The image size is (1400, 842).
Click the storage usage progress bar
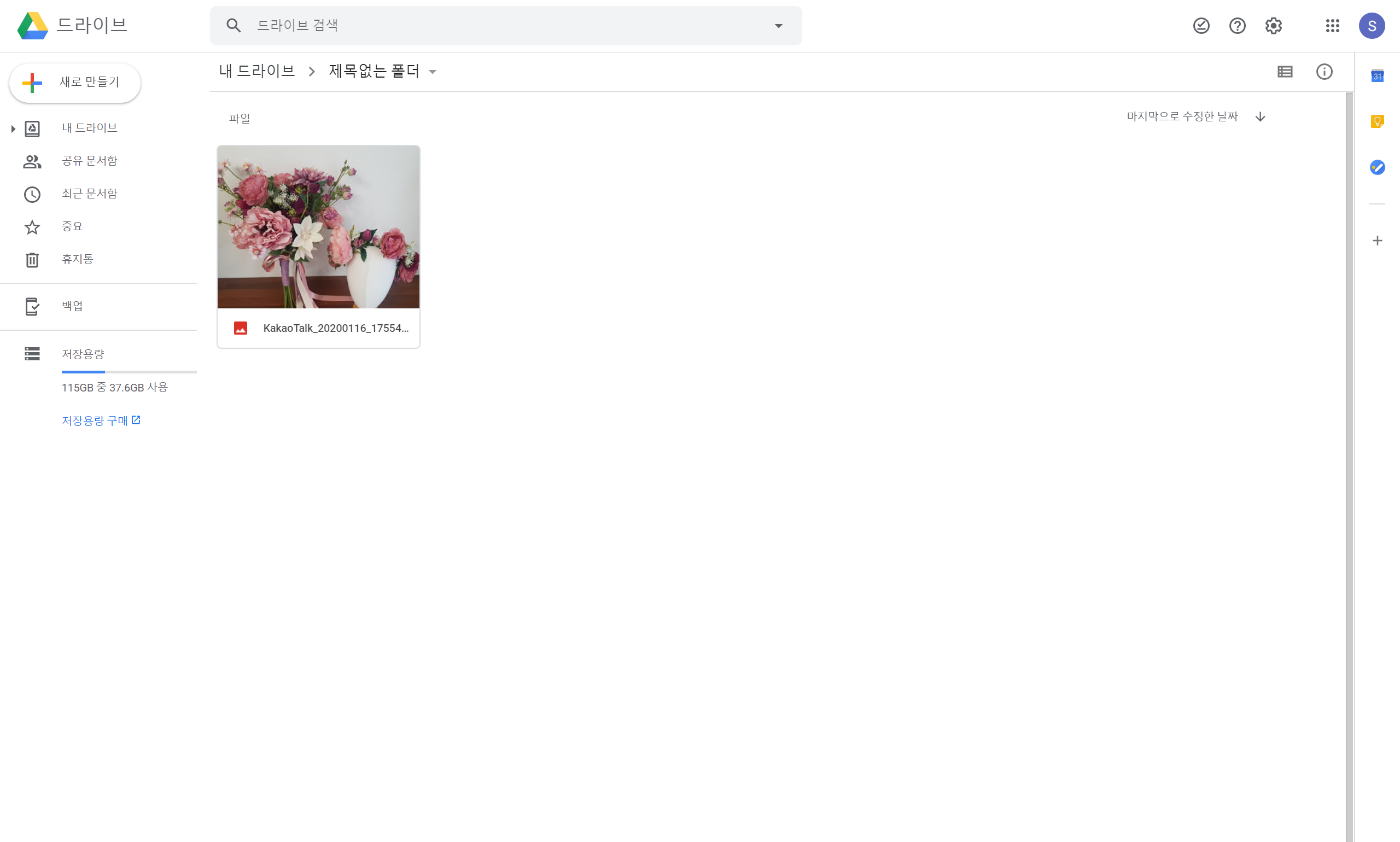coord(129,372)
